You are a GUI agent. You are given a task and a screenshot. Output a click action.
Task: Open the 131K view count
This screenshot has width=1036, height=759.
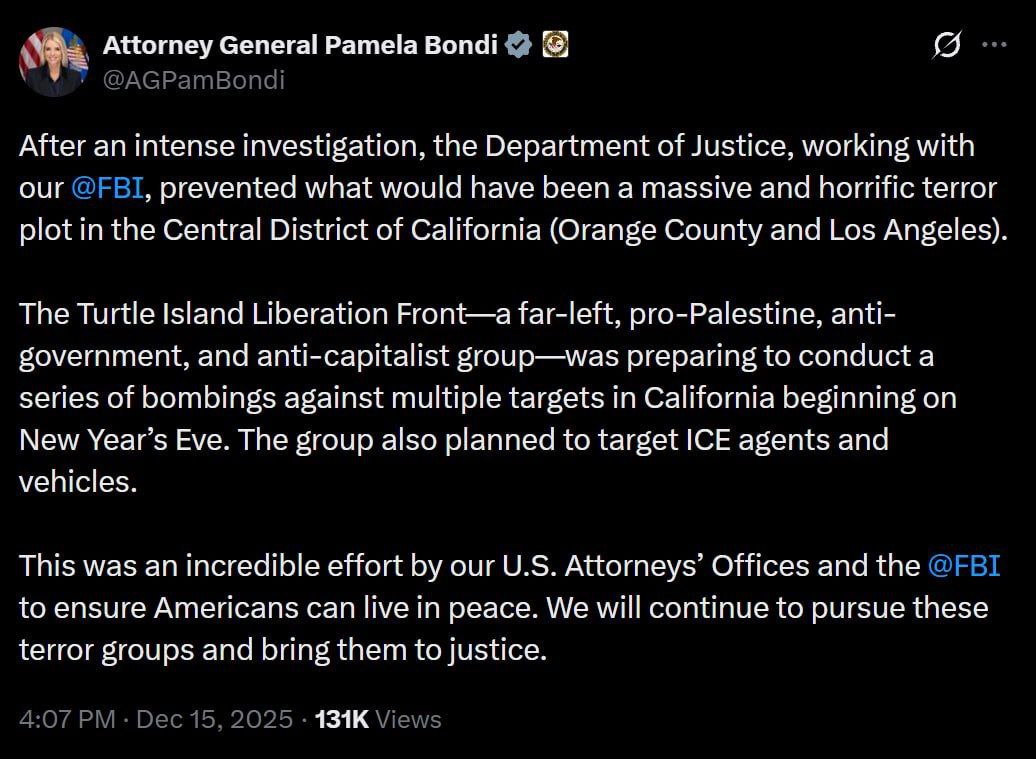[x=342, y=719]
